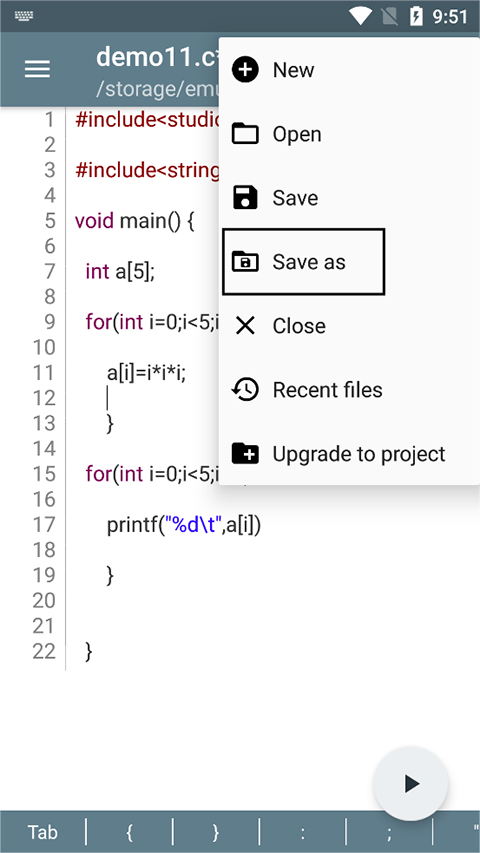Image resolution: width=480 pixels, height=853 pixels.
Task: Insert a Tab from the bottom bar
Action: 43,832
